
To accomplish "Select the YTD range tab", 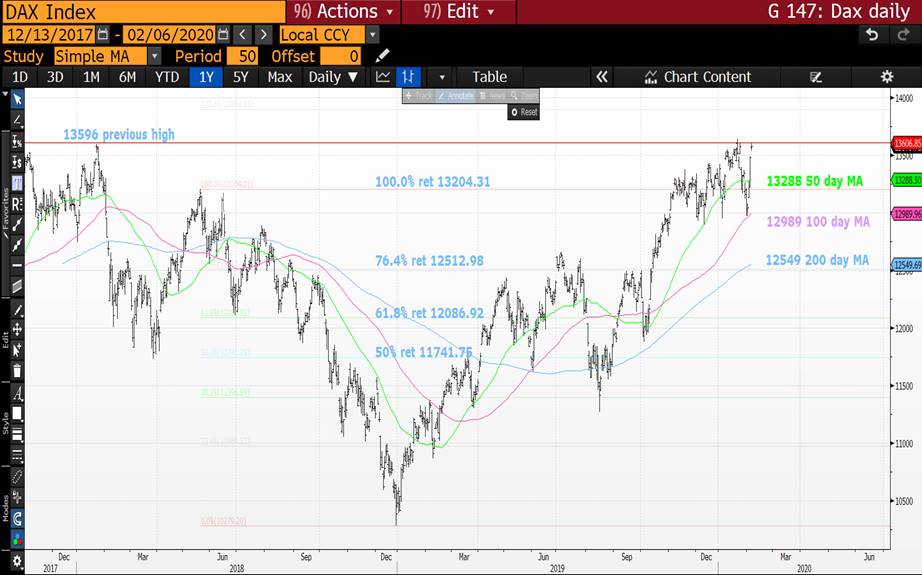I will point(167,77).
